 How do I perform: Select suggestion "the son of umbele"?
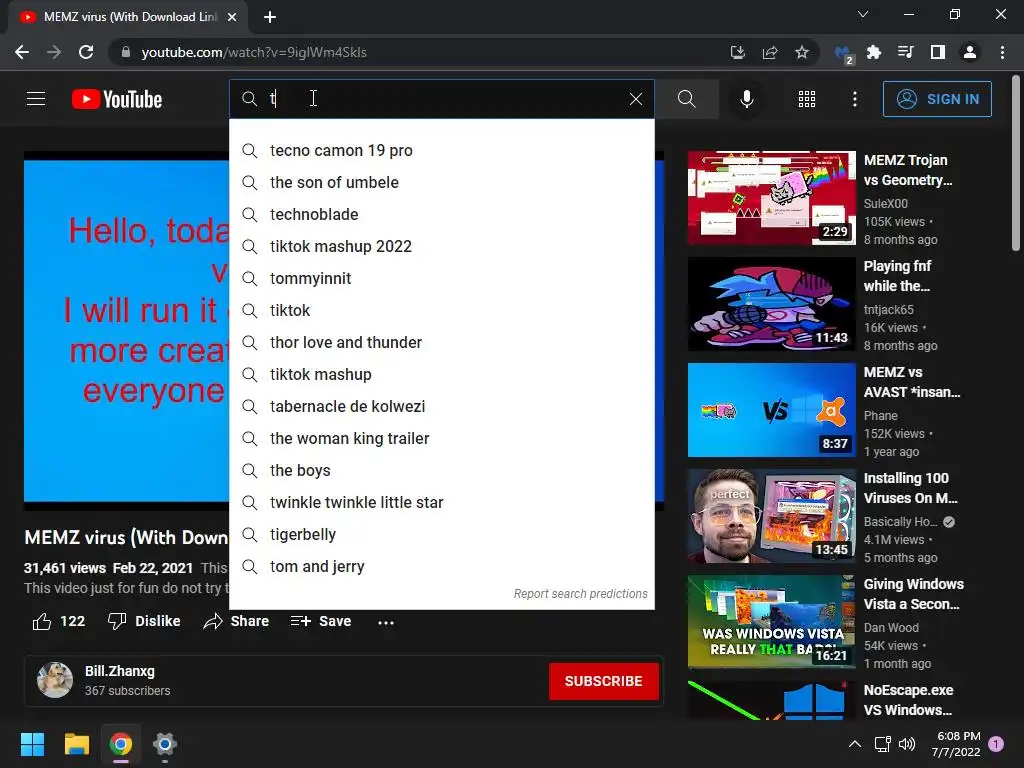442,182
